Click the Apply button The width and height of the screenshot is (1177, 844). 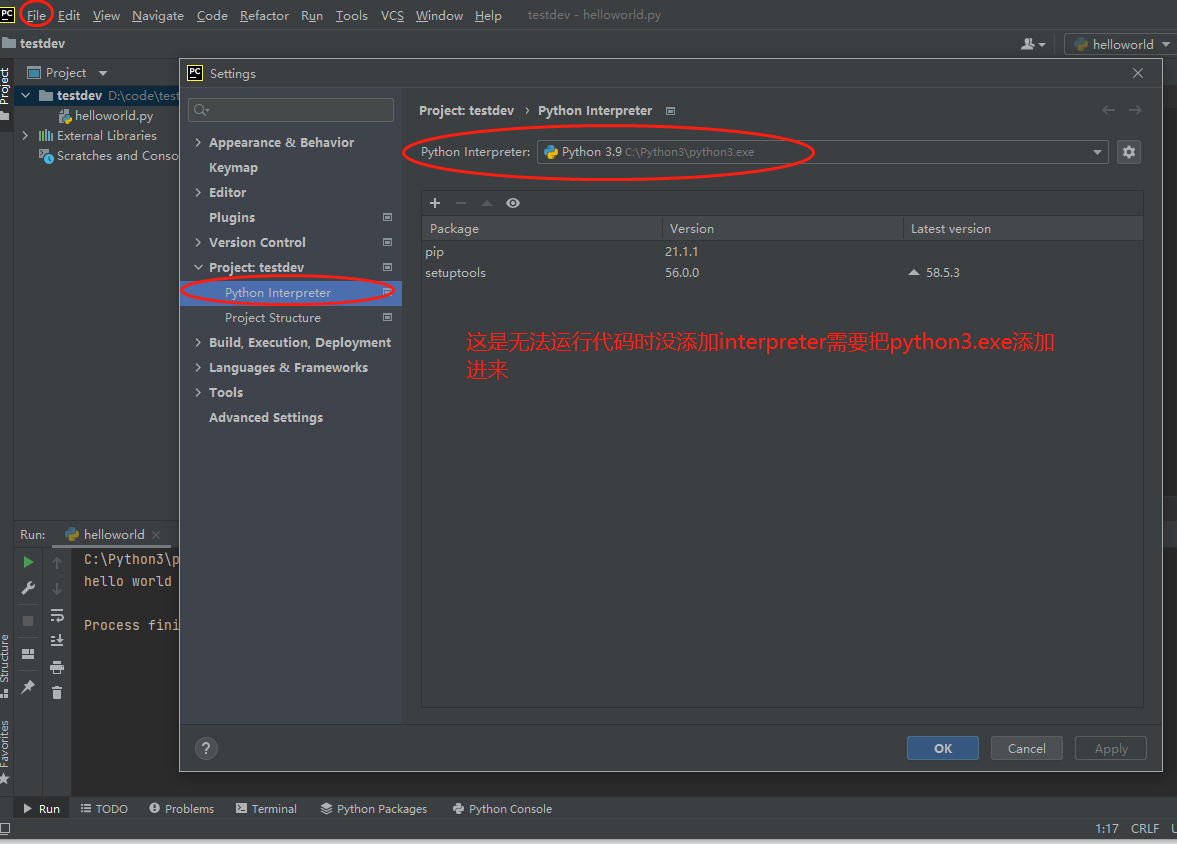coord(1111,749)
